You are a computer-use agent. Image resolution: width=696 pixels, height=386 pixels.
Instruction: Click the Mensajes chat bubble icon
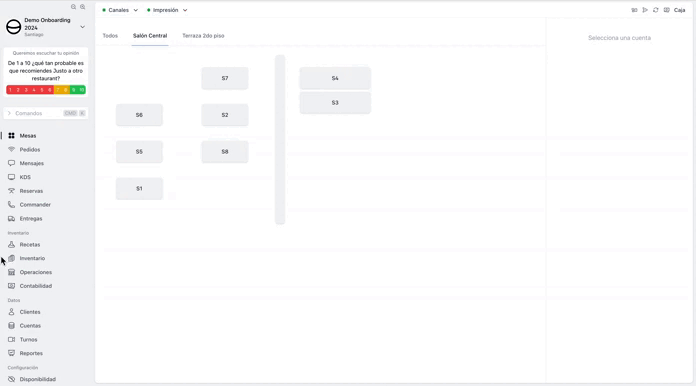point(12,163)
